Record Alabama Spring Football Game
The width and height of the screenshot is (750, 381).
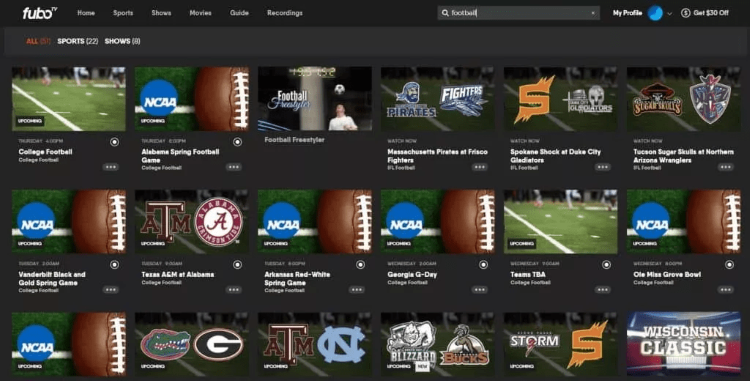pyautogui.click(x=237, y=142)
